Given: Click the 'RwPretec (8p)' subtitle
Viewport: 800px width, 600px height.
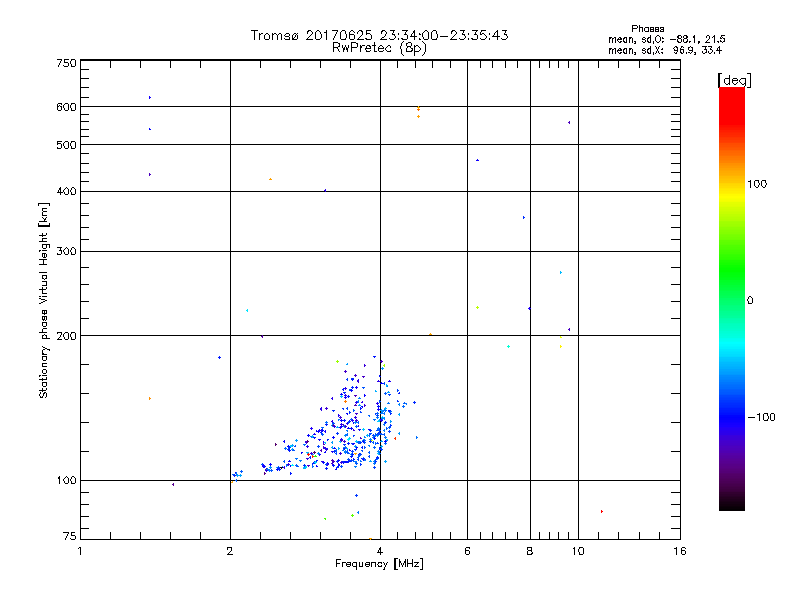Looking at the screenshot, I should pyautogui.click(x=379, y=48).
